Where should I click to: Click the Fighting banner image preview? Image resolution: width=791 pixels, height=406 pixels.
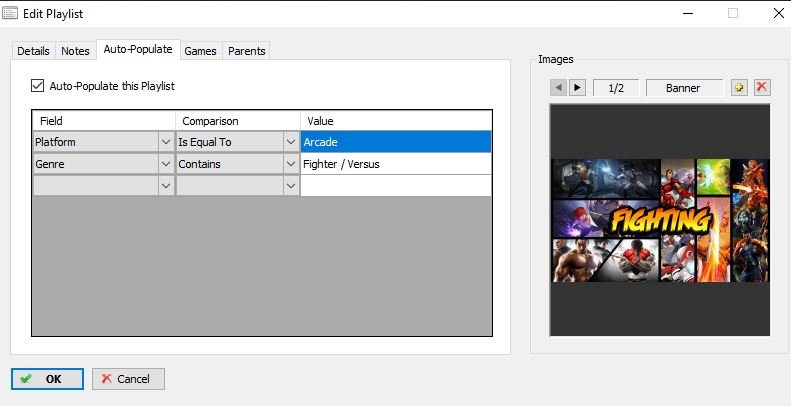point(660,220)
